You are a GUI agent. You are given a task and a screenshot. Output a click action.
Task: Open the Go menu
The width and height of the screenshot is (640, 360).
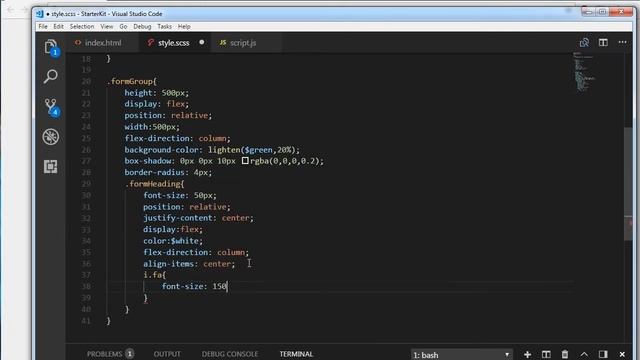[x=123, y=27]
